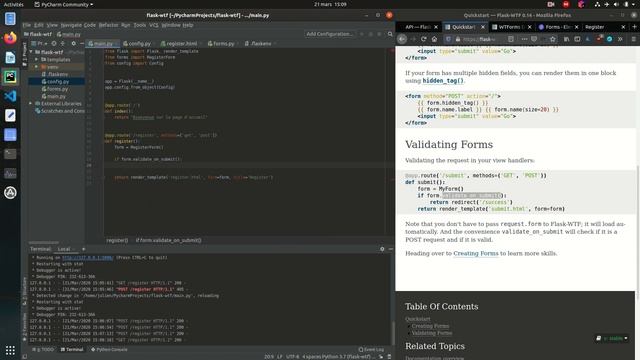
Task: Open Add Configuration dropdown
Action: (x=330, y=34)
